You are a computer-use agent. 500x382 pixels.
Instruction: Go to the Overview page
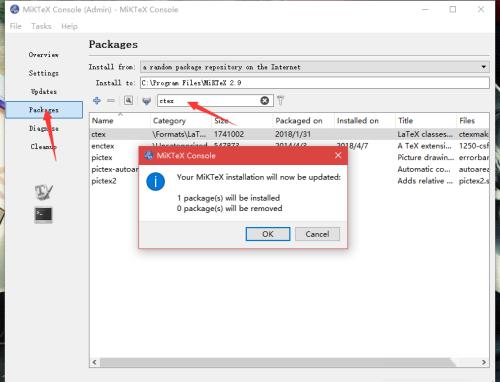click(x=44, y=55)
